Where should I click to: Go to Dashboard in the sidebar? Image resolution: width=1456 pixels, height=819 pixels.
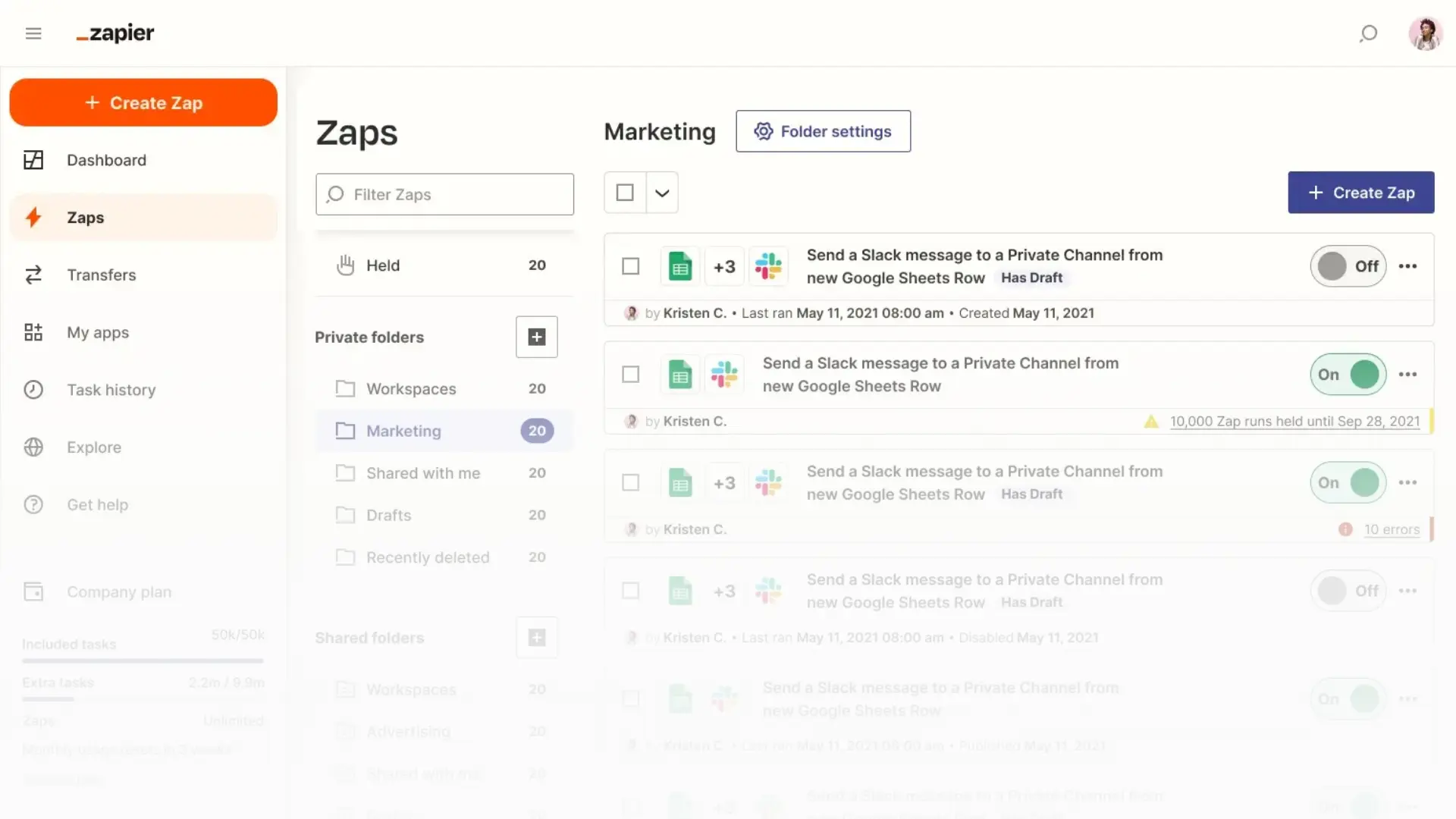coord(143,160)
